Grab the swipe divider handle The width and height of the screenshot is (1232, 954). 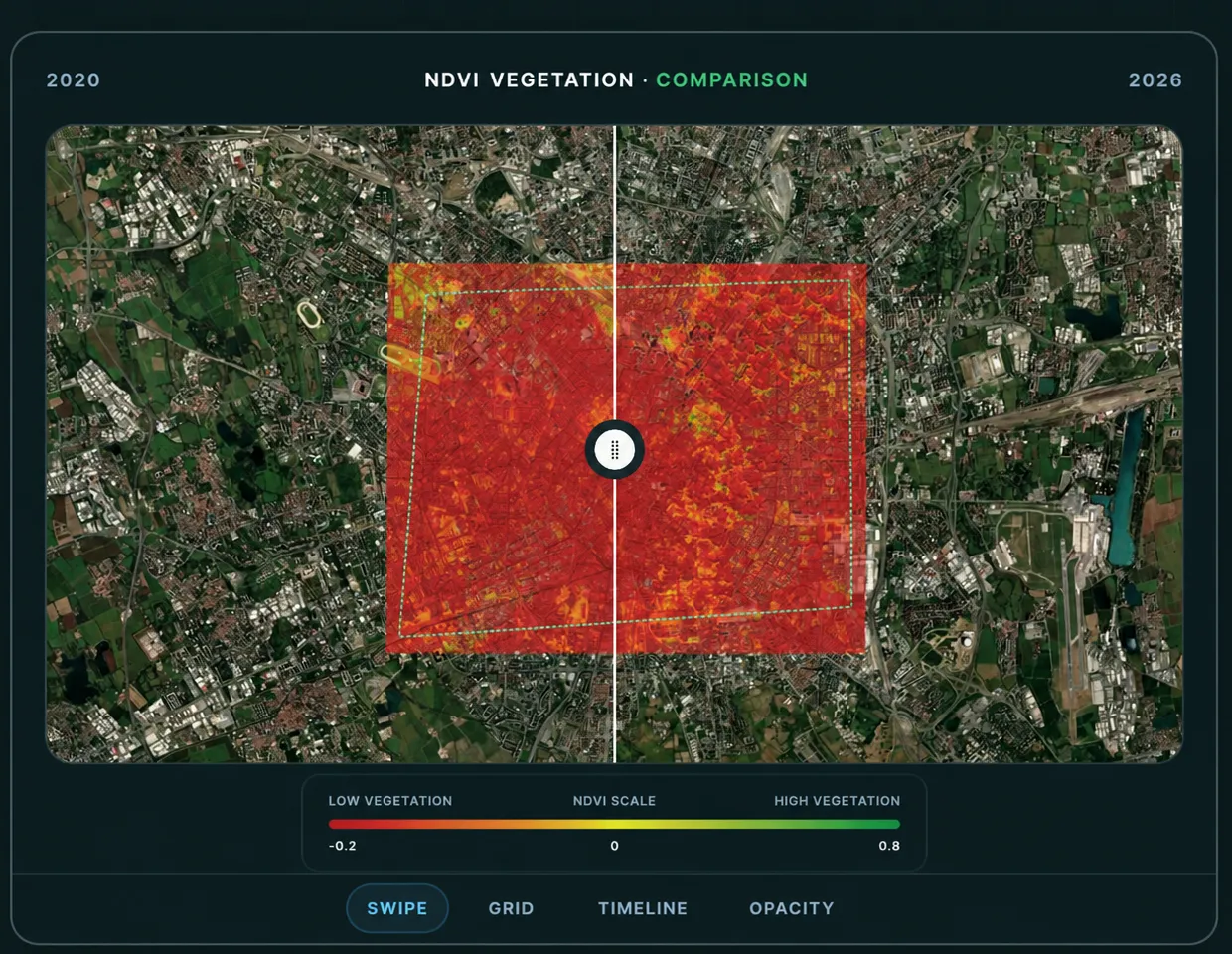(x=615, y=450)
